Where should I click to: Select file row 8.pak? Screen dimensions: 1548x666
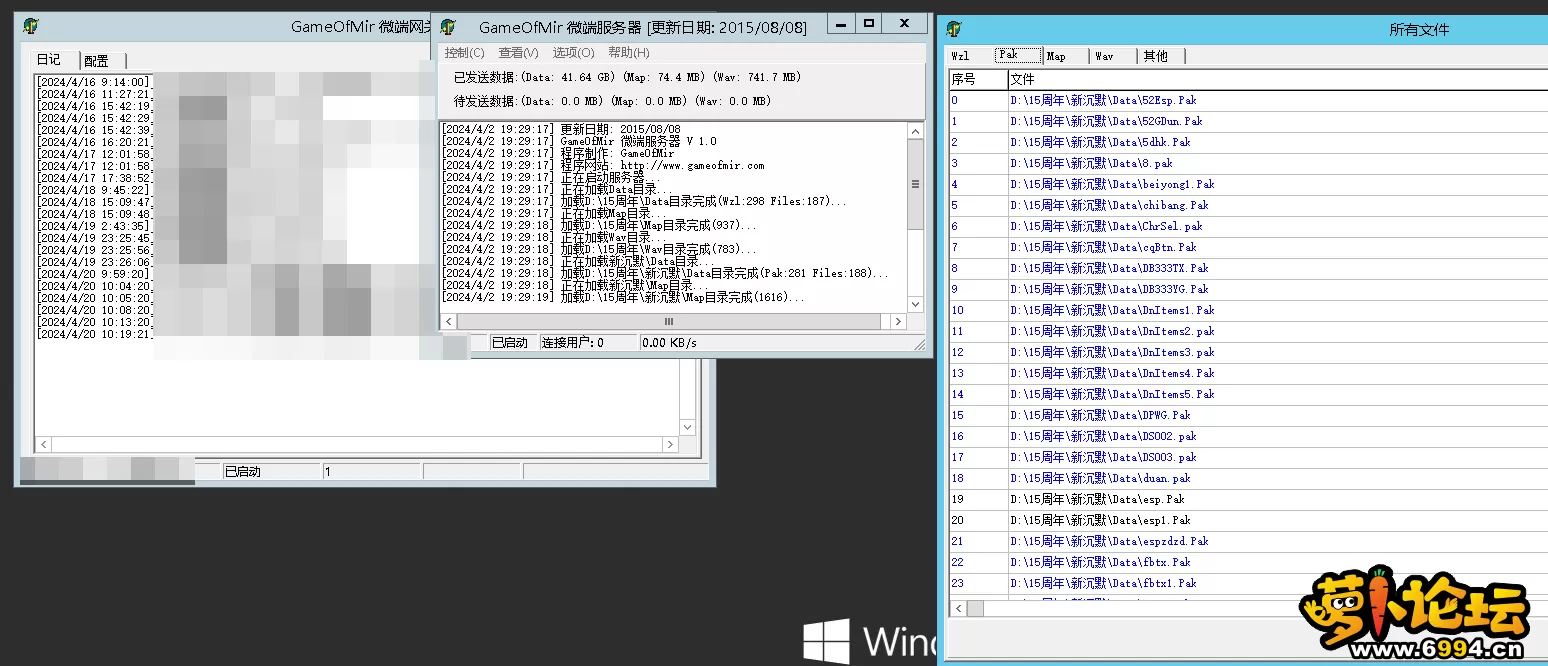tap(1248, 163)
